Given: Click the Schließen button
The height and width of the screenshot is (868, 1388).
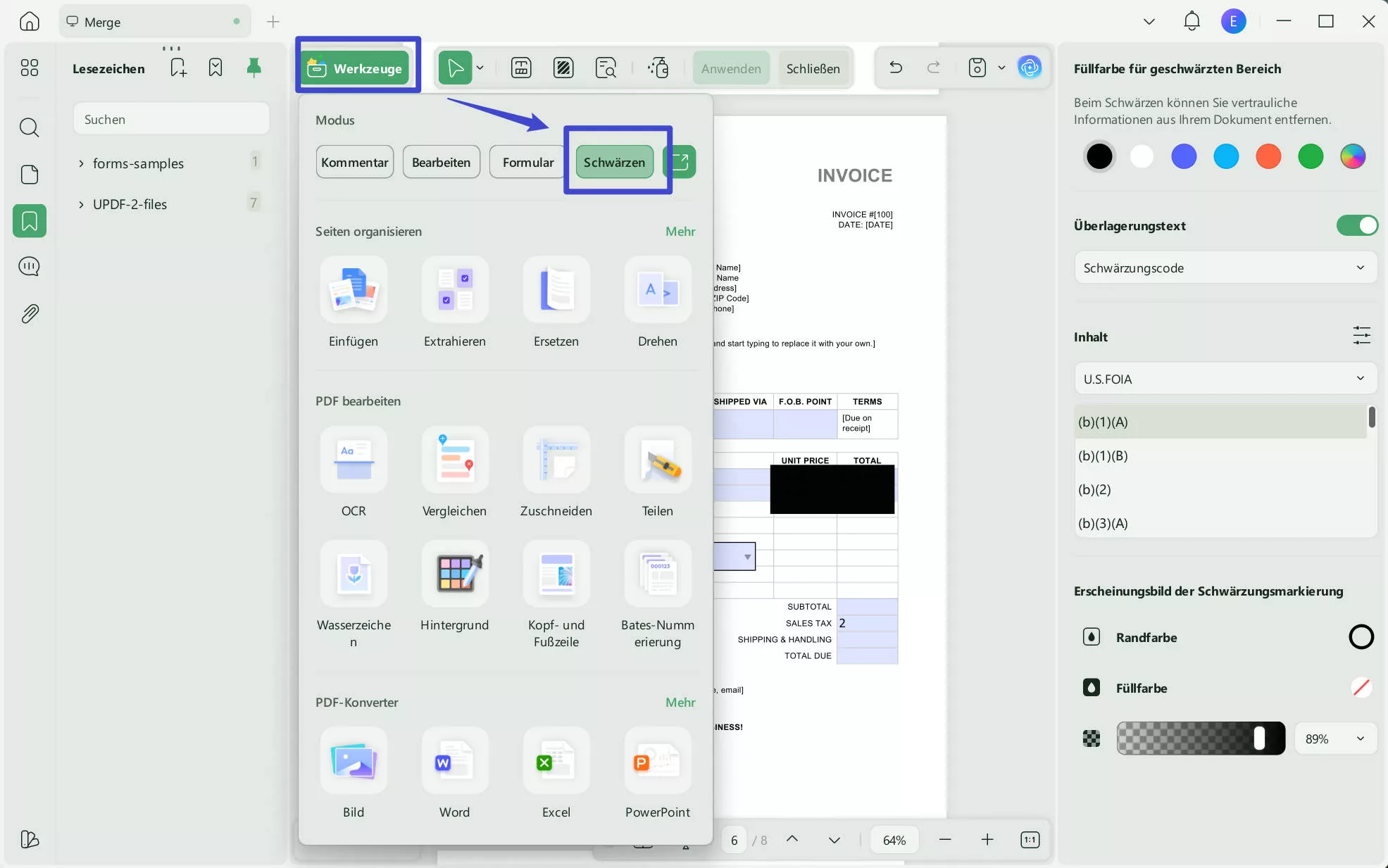Looking at the screenshot, I should (813, 68).
